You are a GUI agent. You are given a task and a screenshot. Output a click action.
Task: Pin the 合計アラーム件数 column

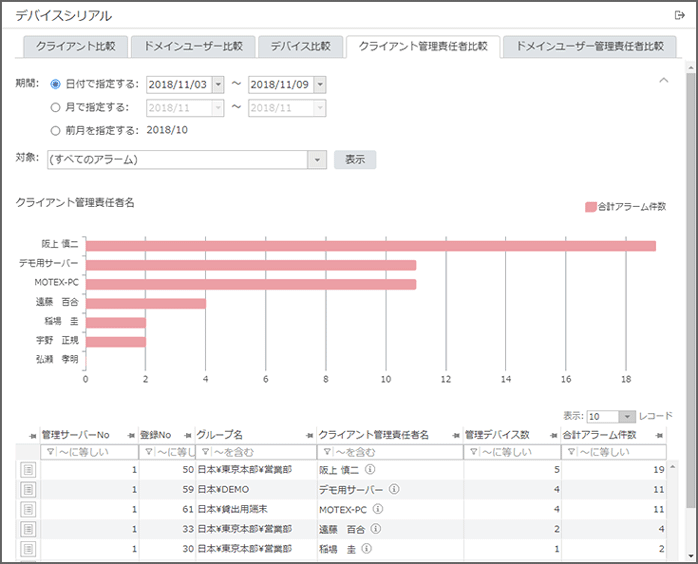coord(660,435)
